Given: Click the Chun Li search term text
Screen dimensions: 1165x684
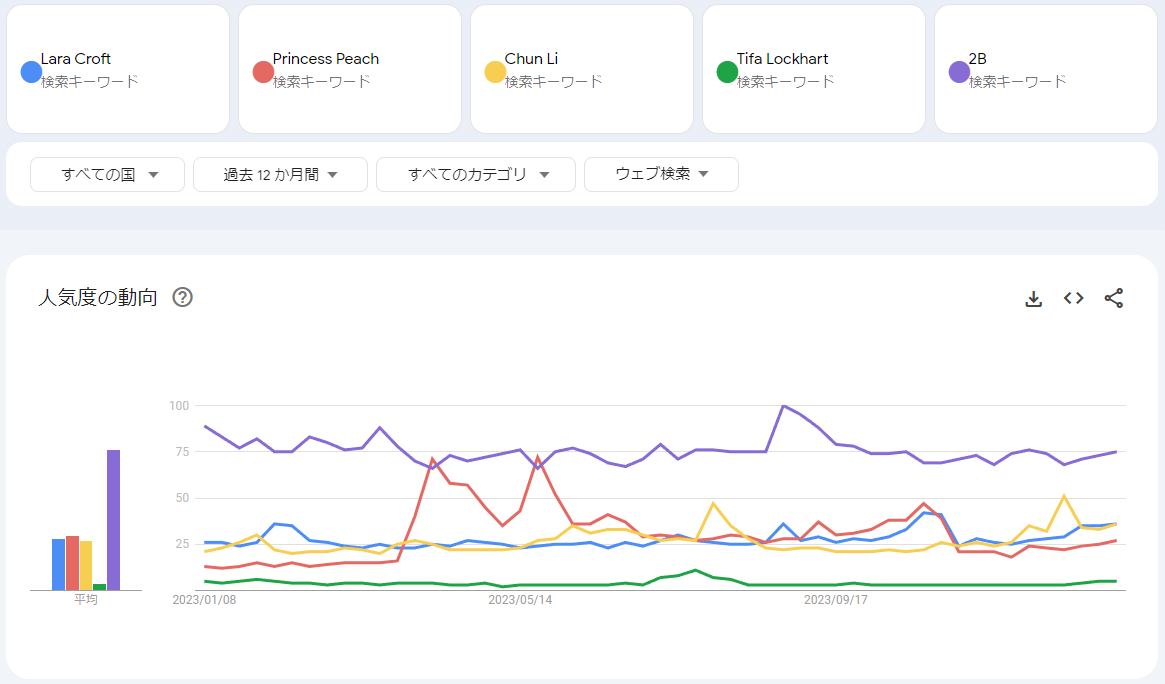Looking at the screenshot, I should (531, 59).
